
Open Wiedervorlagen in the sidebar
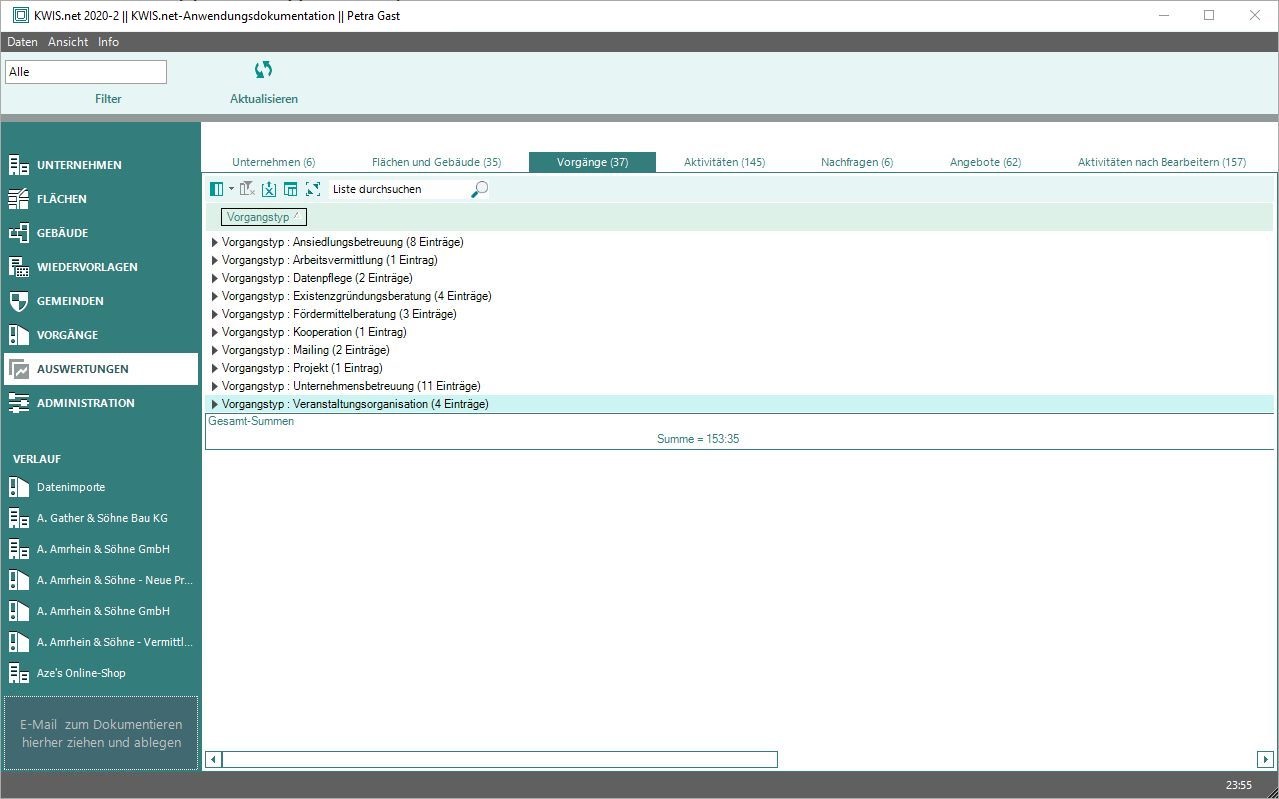(x=87, y=267)
